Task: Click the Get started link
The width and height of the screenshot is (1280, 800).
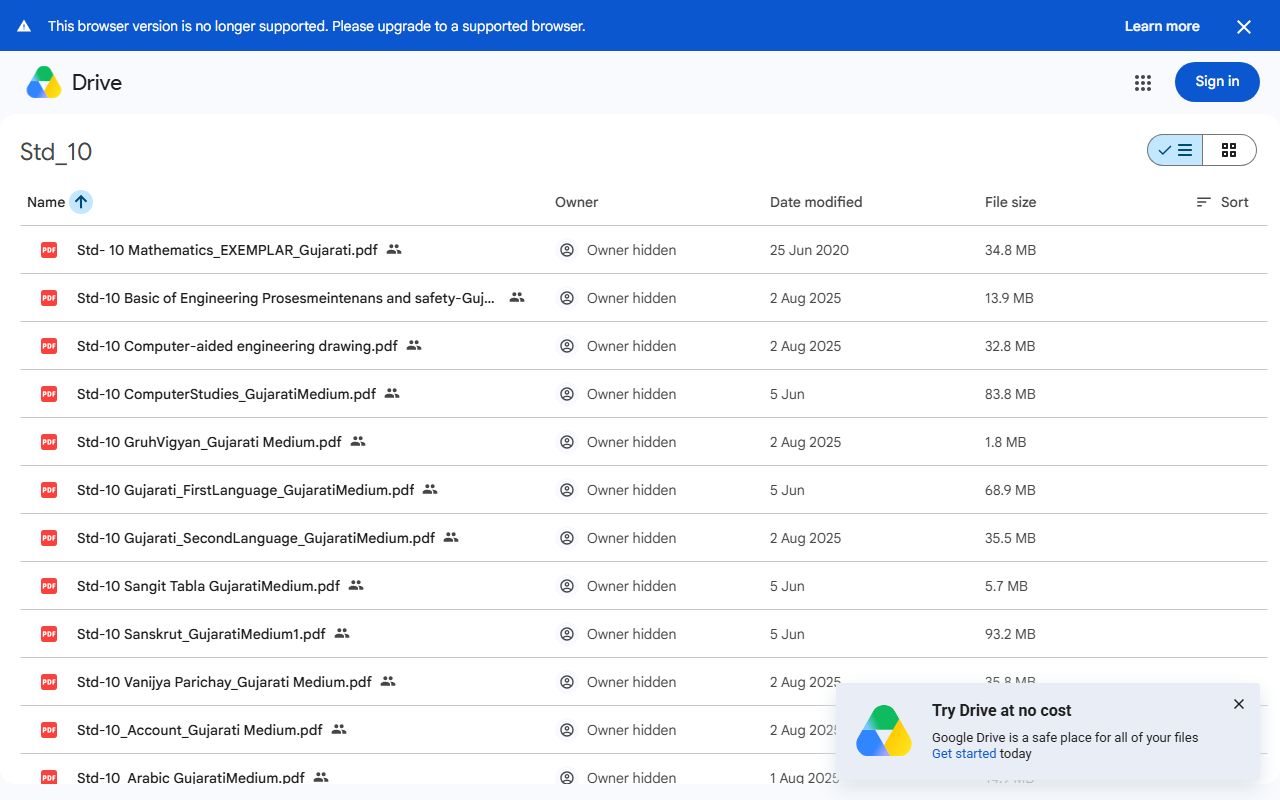Action: click(x=964, y=754)
